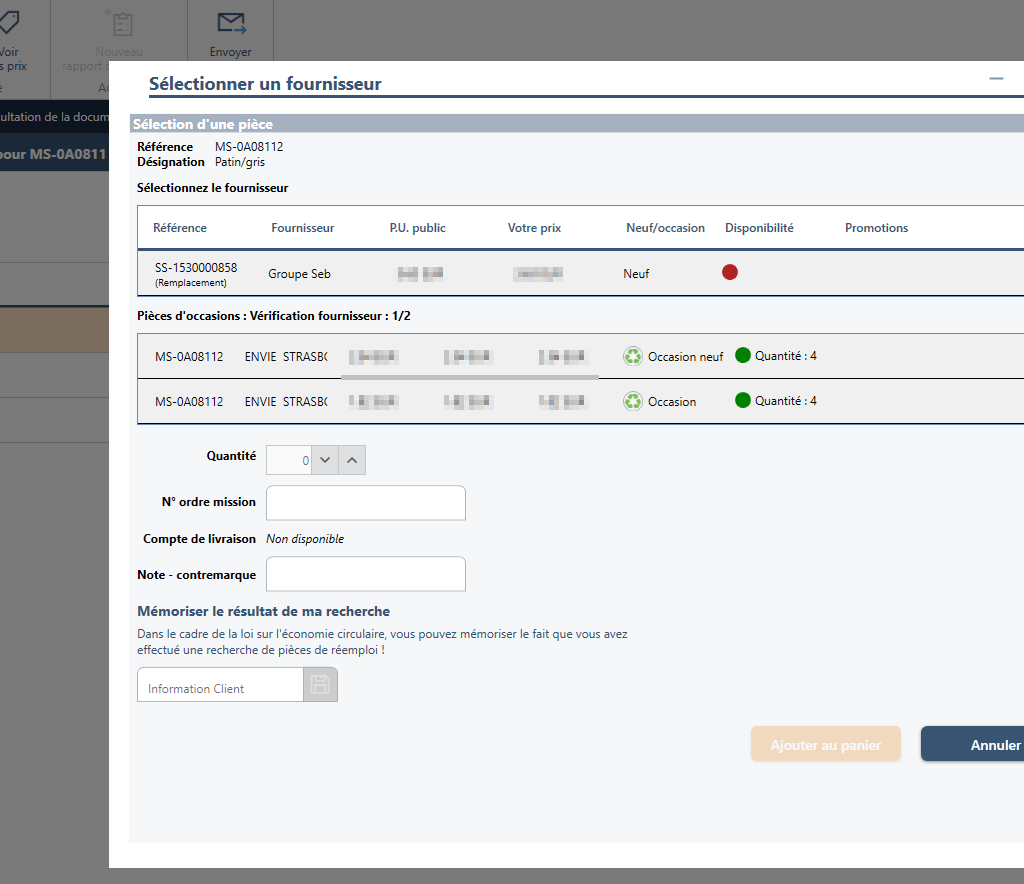
Task: Click recycle icon in Occasion neuf row
Action: (633, 356)
